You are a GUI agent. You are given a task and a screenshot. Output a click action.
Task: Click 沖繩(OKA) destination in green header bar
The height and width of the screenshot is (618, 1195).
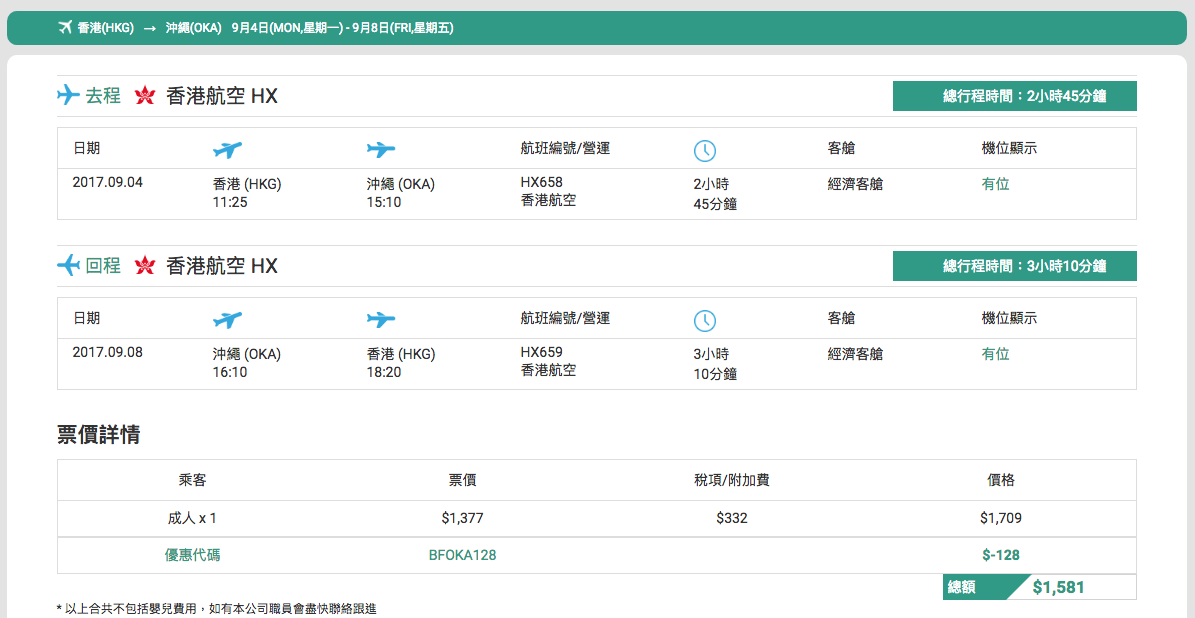(x=194, y=28)
